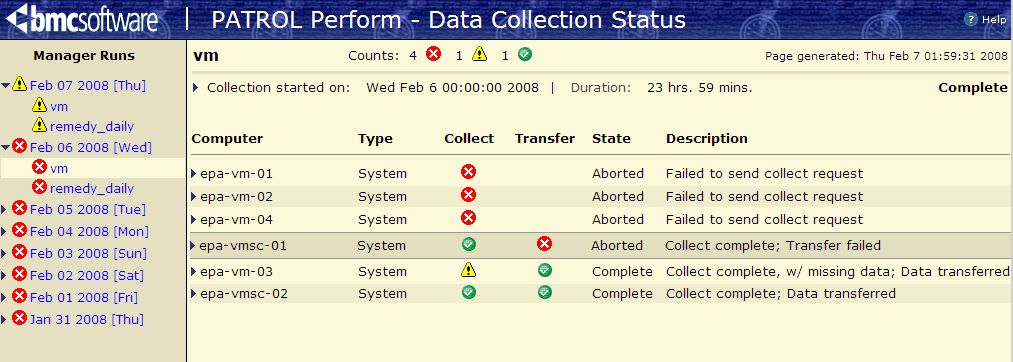The width and height of the screenshot is (1013, 362).
Task: Click warning collect icon for epa-vm-03
Action: tap(468, 270)
